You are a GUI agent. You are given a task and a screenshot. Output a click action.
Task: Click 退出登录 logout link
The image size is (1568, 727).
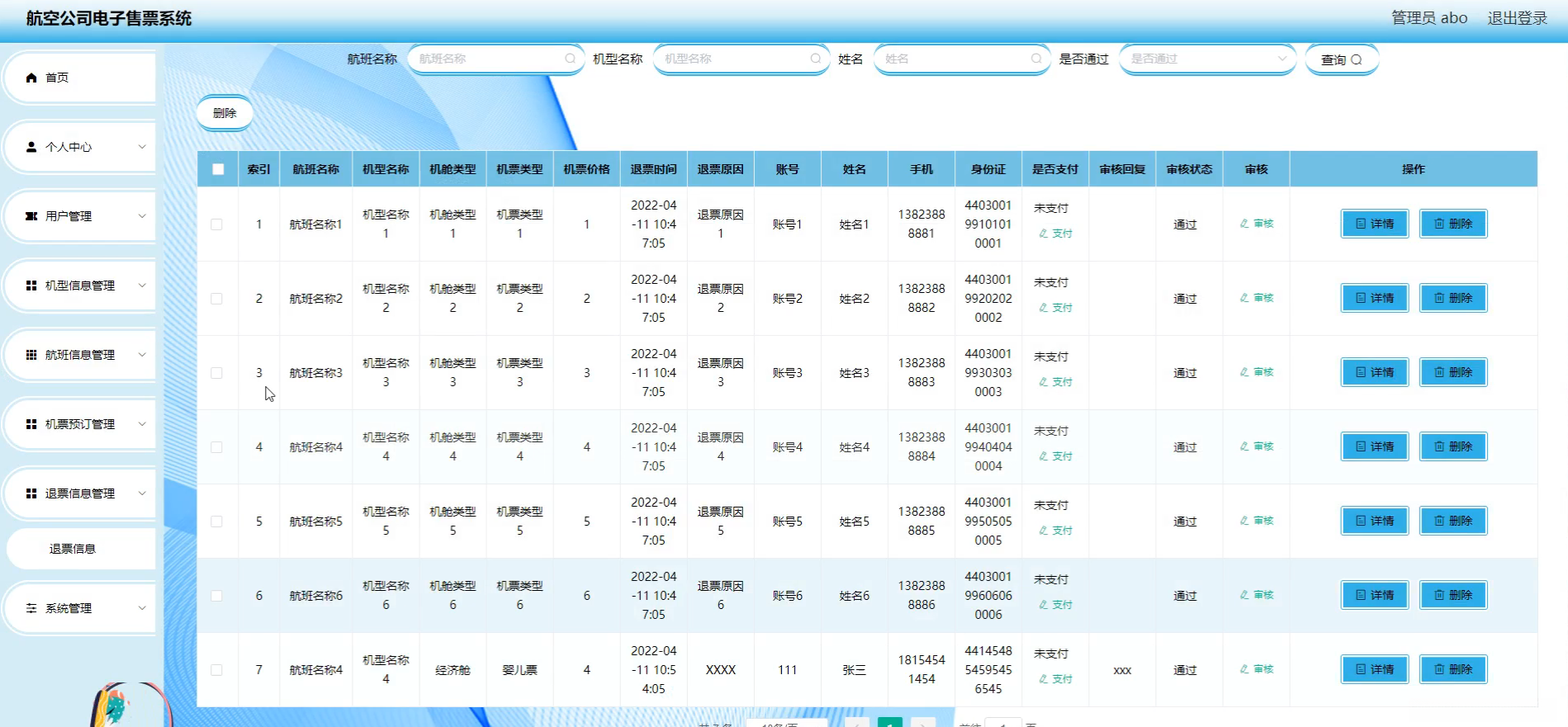click(x=1518, y=18)
